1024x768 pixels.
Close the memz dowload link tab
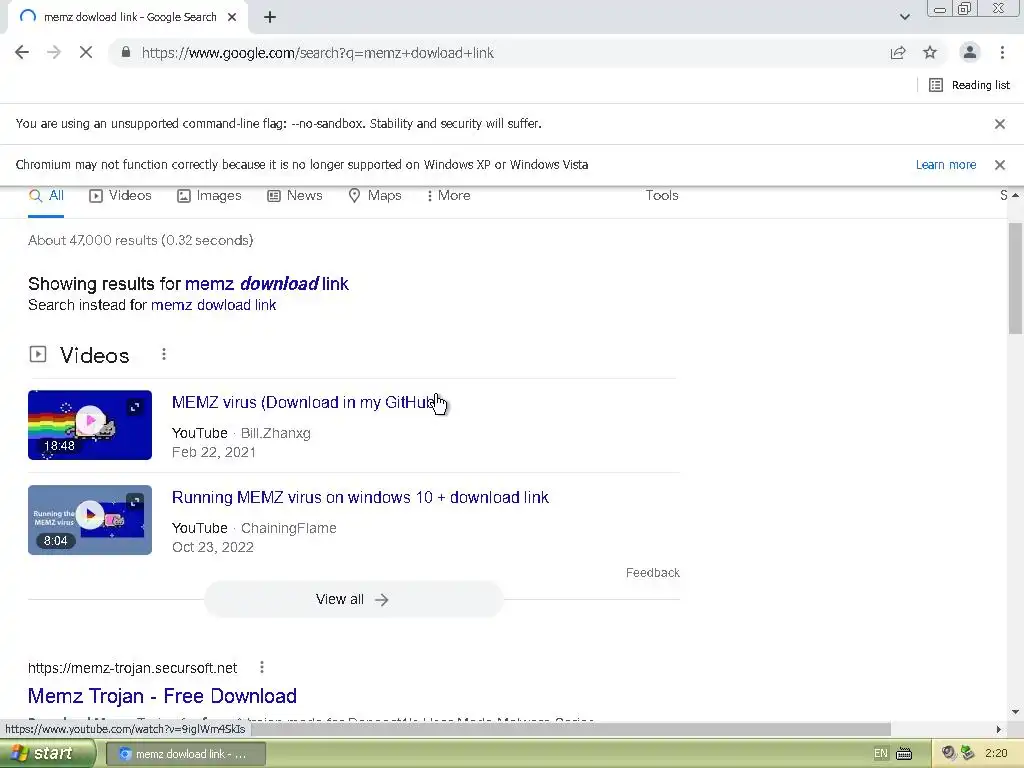(x=232, y=18)
